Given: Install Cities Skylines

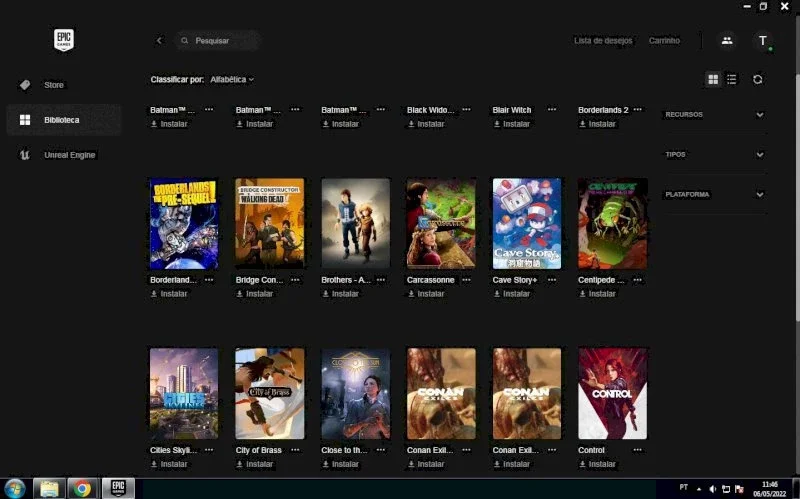Looking at the screenshot, I should click(x=169, y=464).
